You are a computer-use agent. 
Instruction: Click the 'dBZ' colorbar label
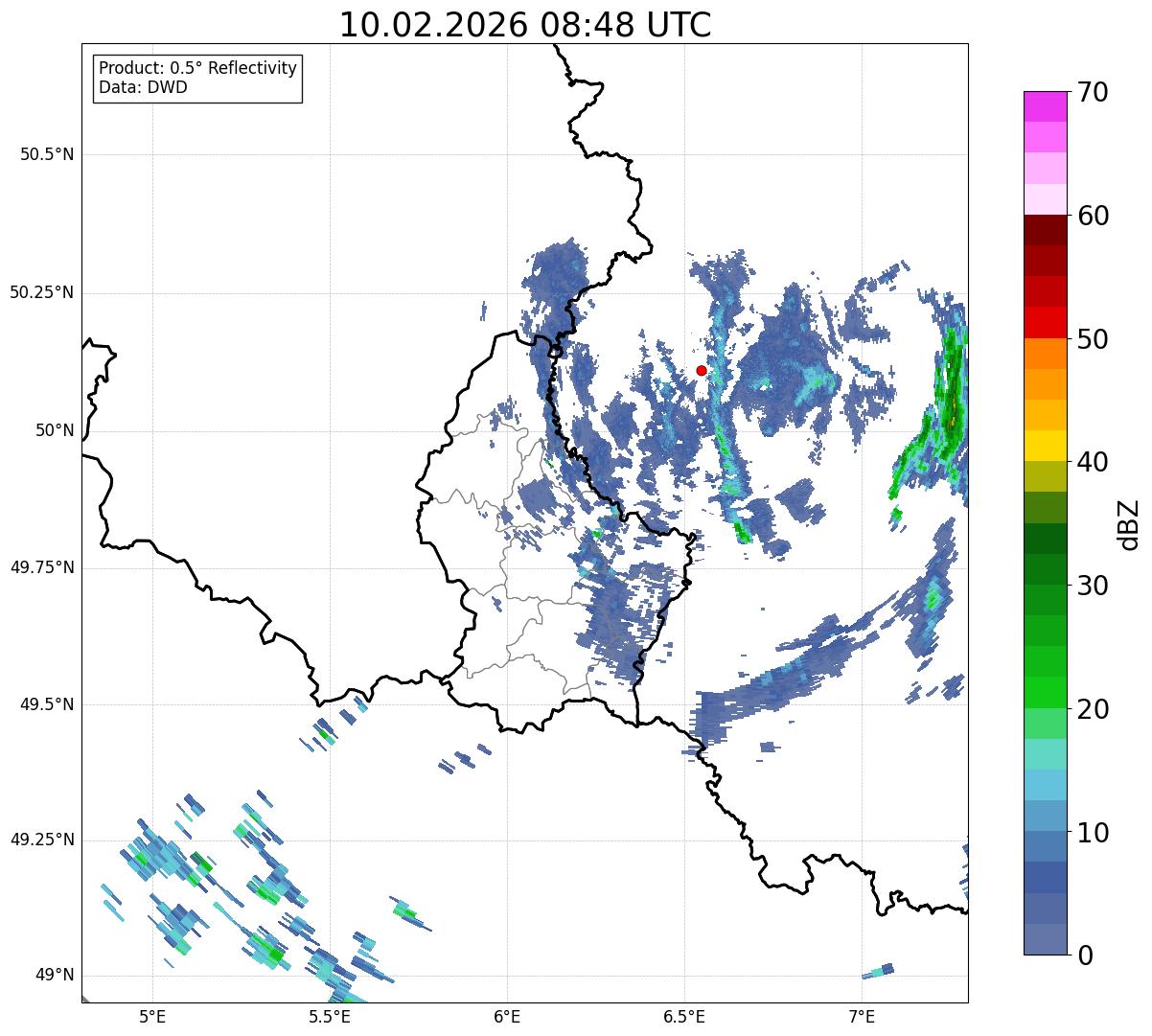coord(1129,524)
